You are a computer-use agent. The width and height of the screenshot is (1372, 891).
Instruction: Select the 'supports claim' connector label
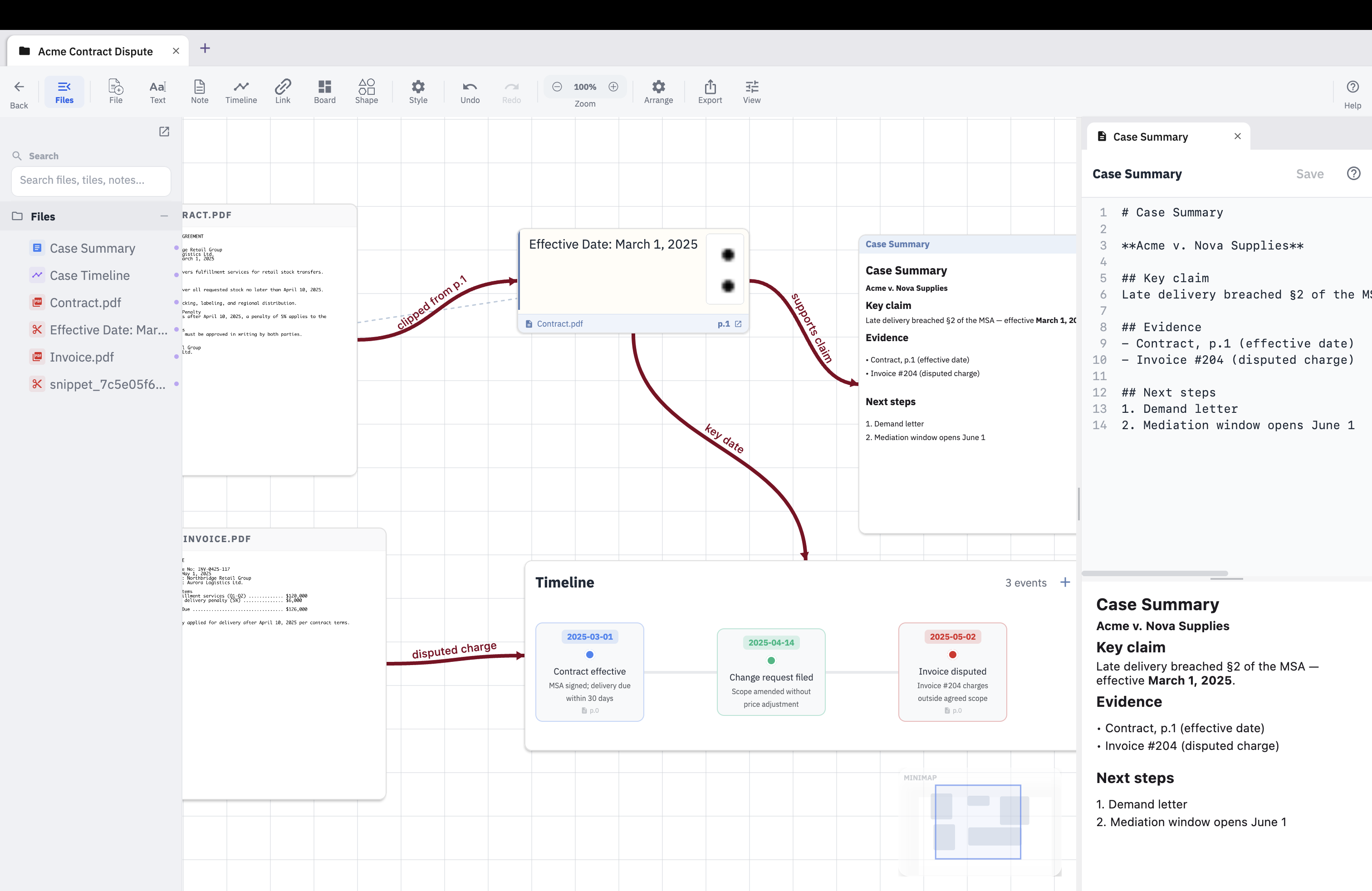(812, 328)
